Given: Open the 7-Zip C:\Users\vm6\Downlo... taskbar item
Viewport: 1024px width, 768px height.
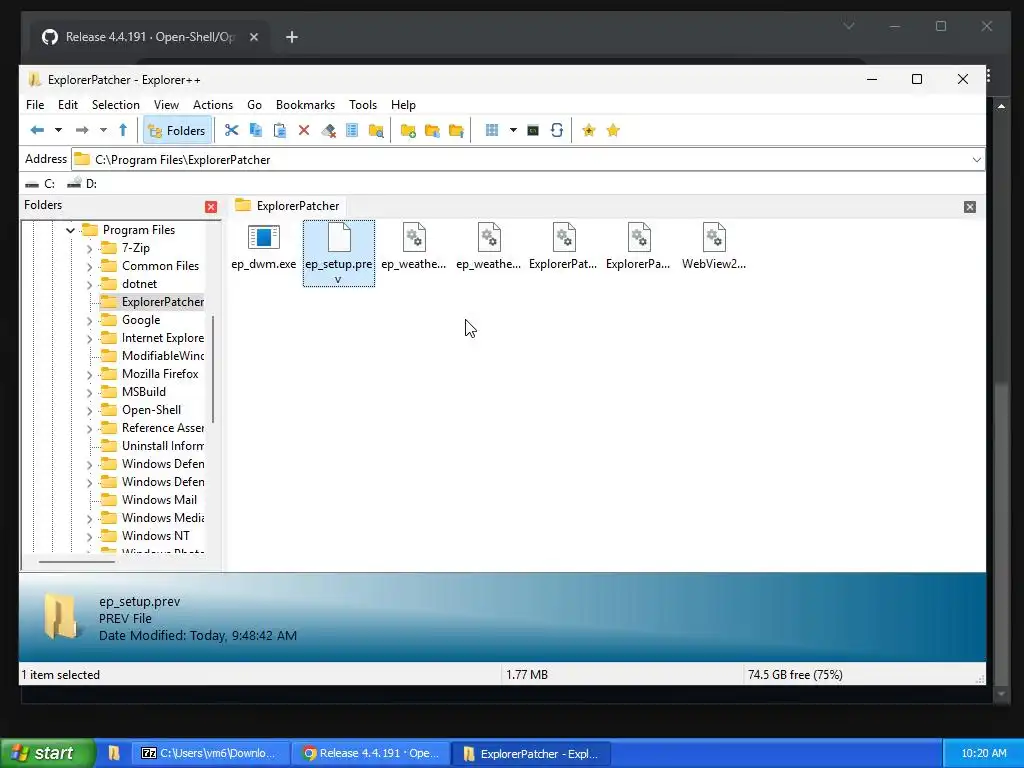Looking at the screenshot, I should coord(211,753).
